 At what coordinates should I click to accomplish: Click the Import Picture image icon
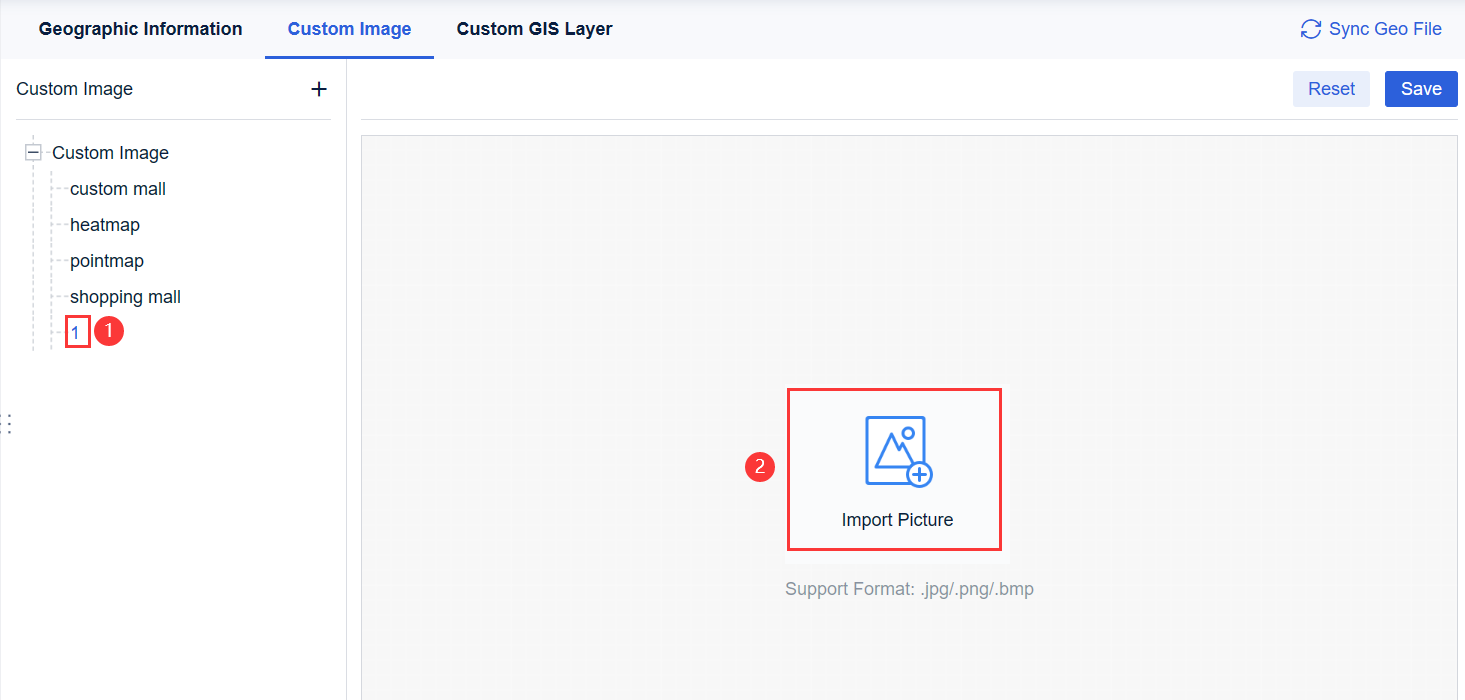click(895, 449)
